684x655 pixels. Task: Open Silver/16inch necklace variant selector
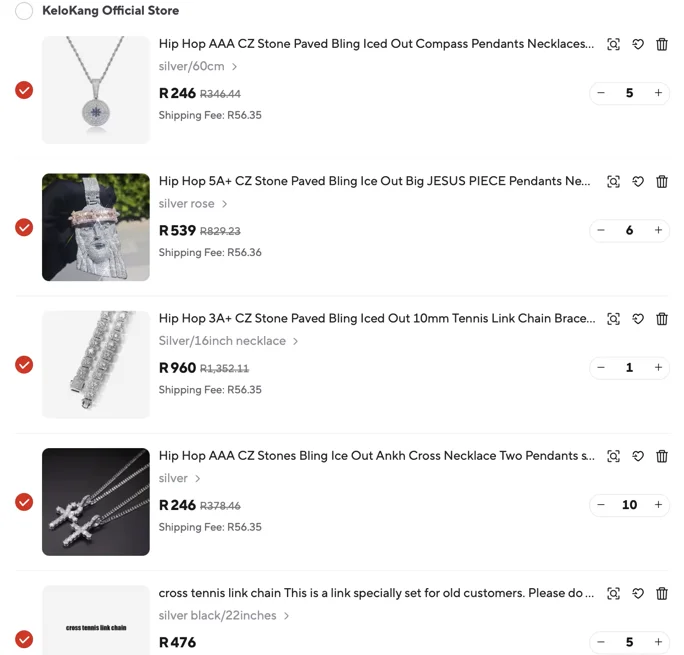tap(228, 341)
